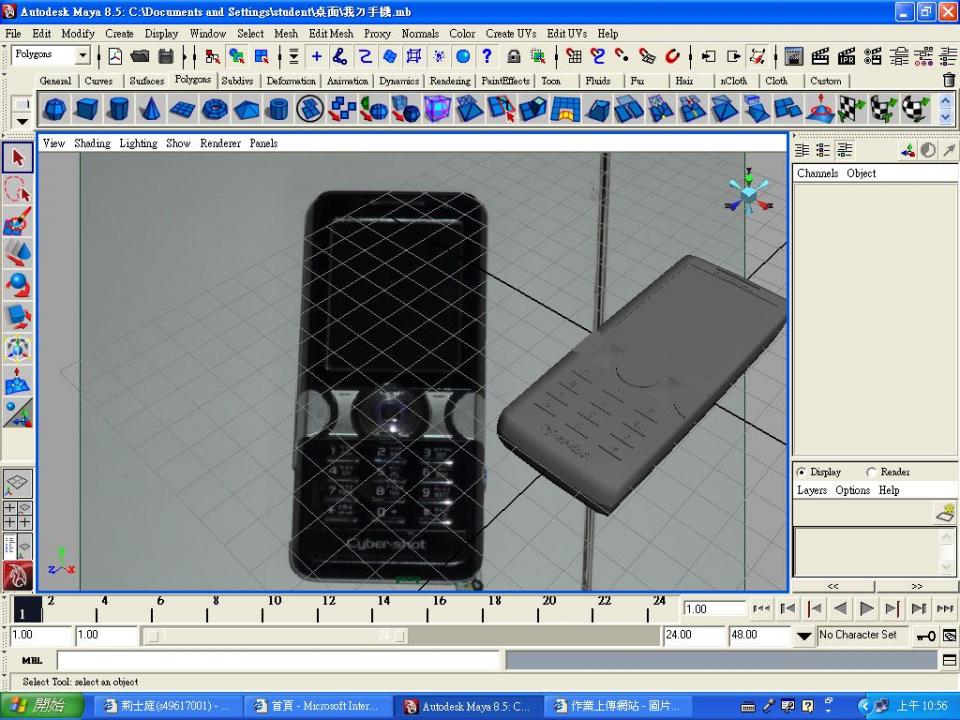Activate the Rotate tool

click(x=18, y=284)
